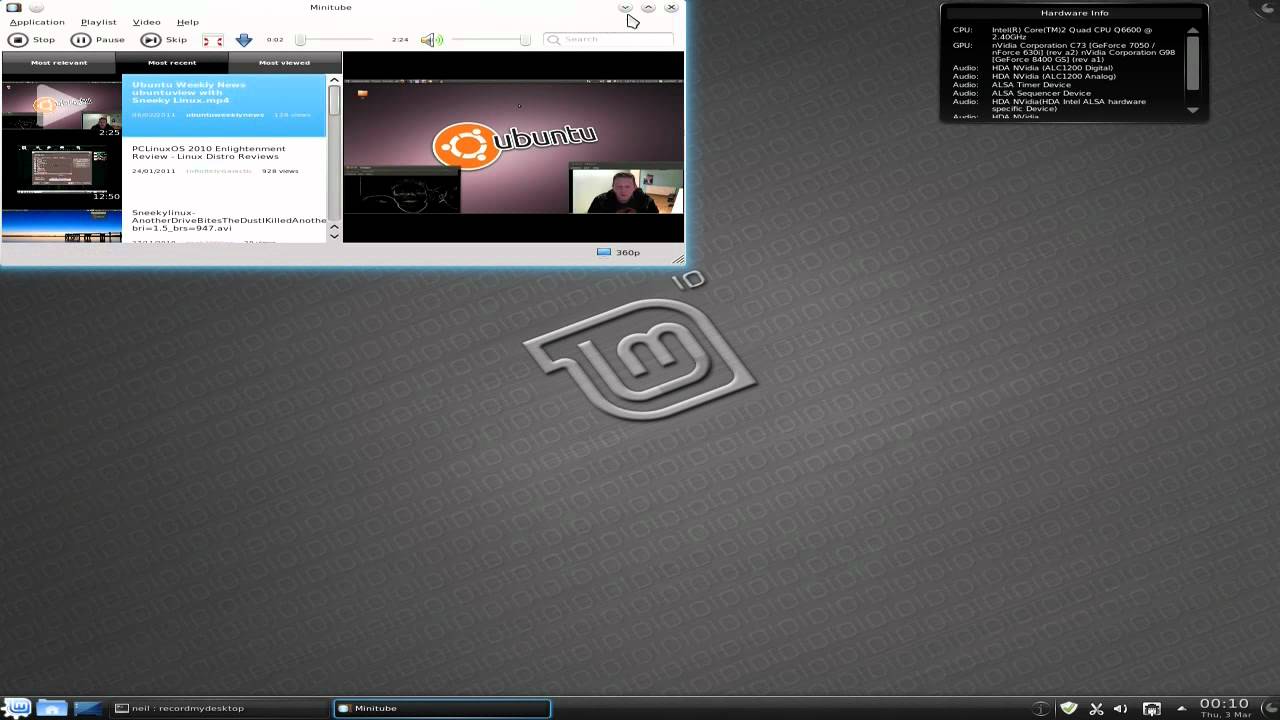
Task: Click the video player area
Action: (x=514, y=147)
